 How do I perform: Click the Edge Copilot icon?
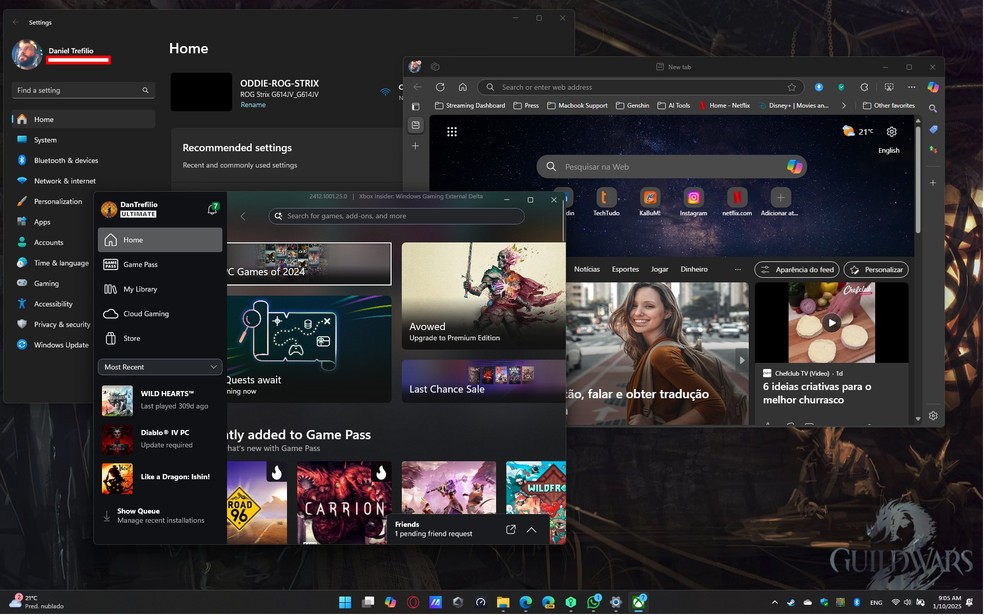pos(933,87)
